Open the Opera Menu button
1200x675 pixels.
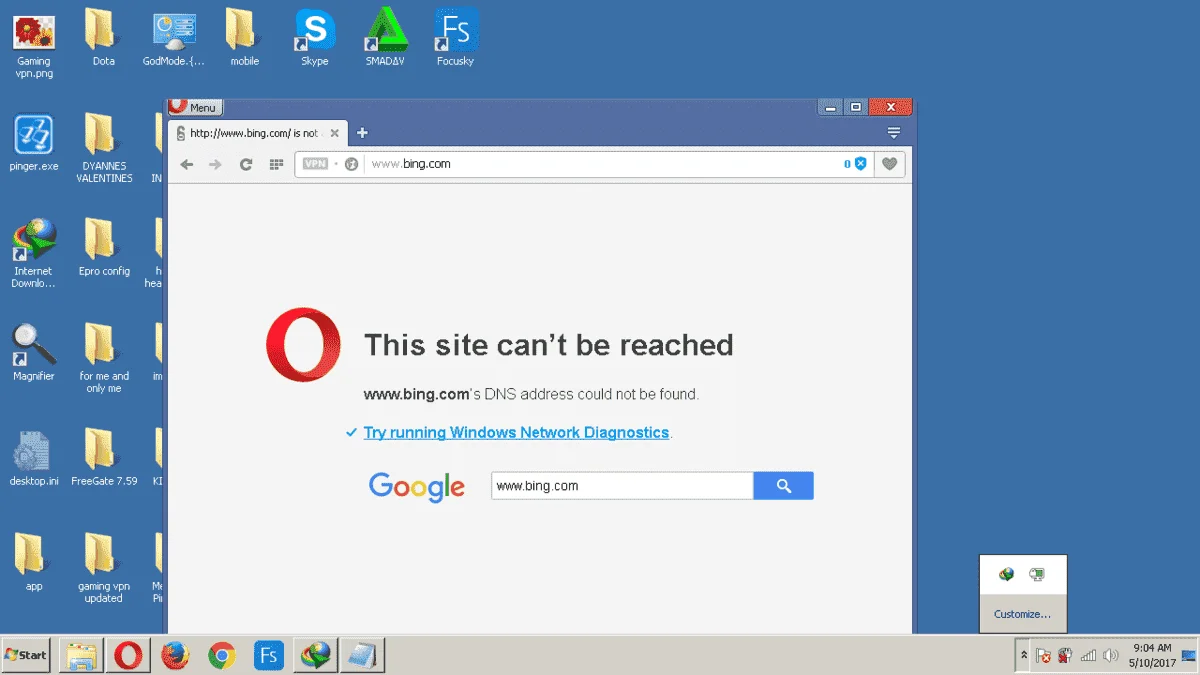(196, 107)
